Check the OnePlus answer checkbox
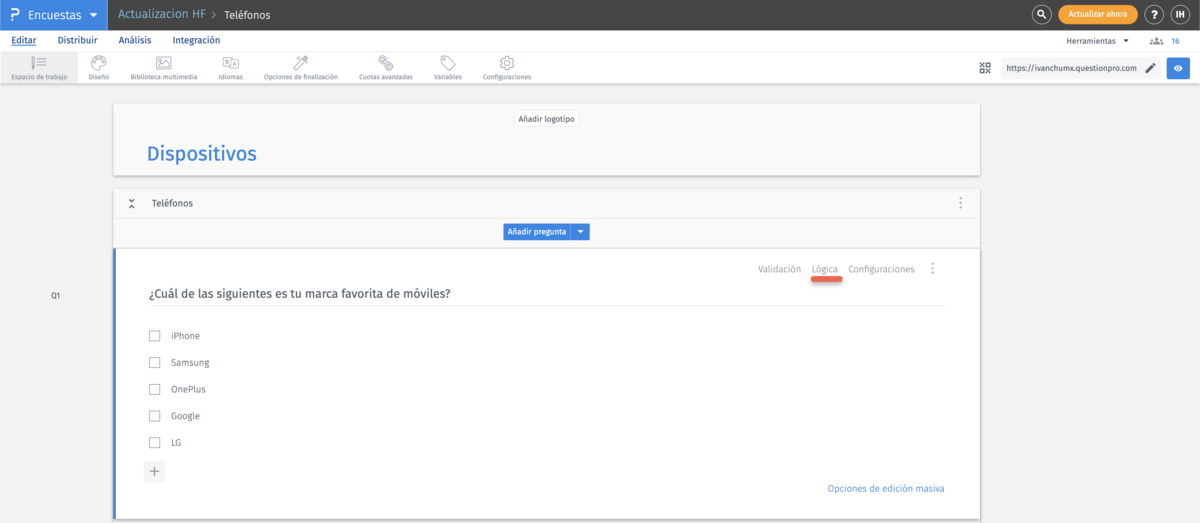Screen dimensions: 1200x523 click(155, 389)
